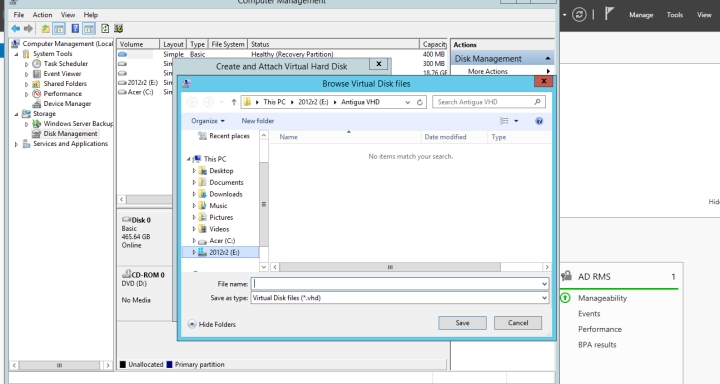This screenshot has height=384, width=720.
Task: Open the Organize dropdown menu
Action: pyautogui.click(x=208, y=121)
